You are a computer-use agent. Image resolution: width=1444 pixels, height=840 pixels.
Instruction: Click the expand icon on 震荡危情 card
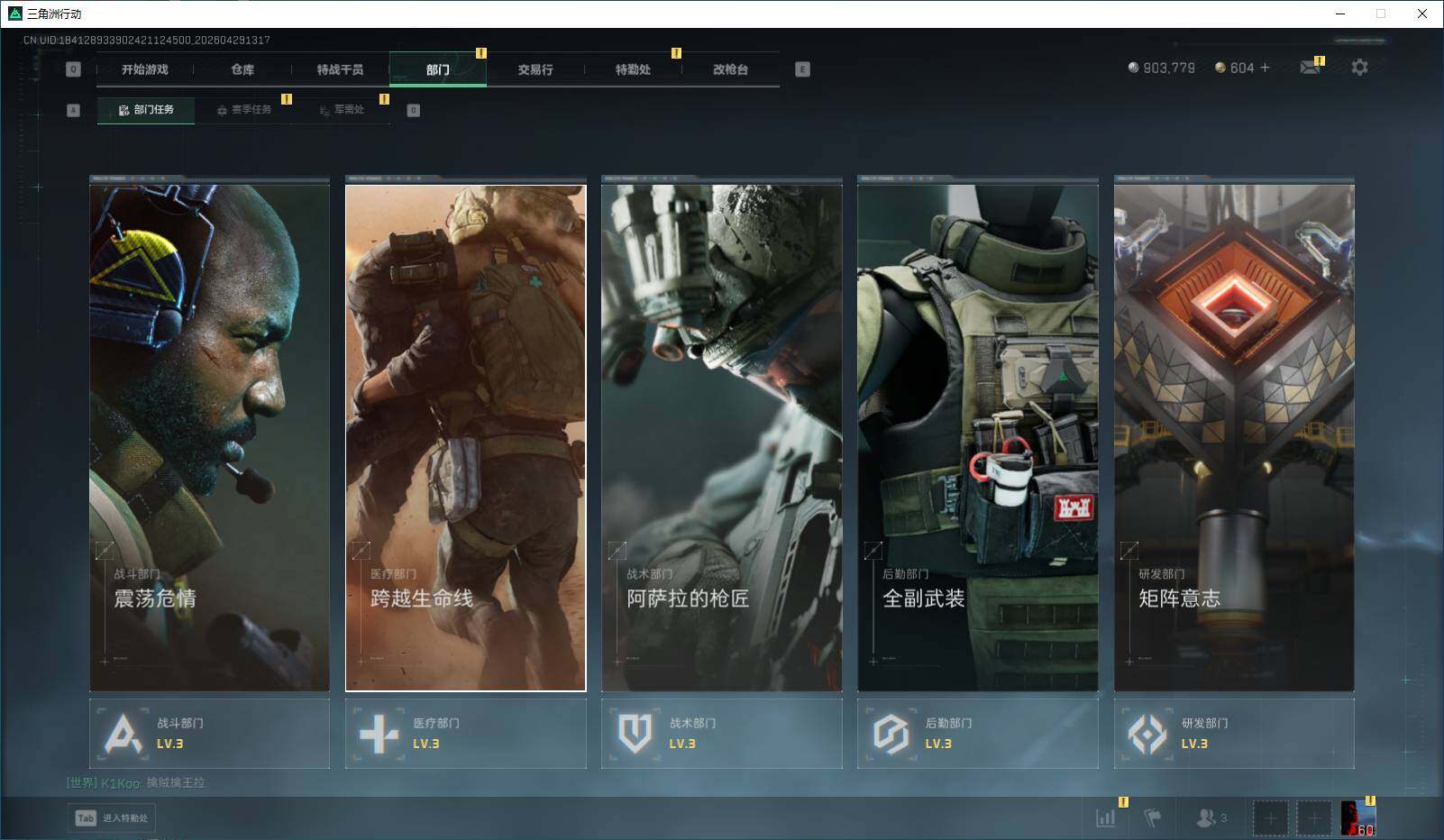click(x=105, y=550)
